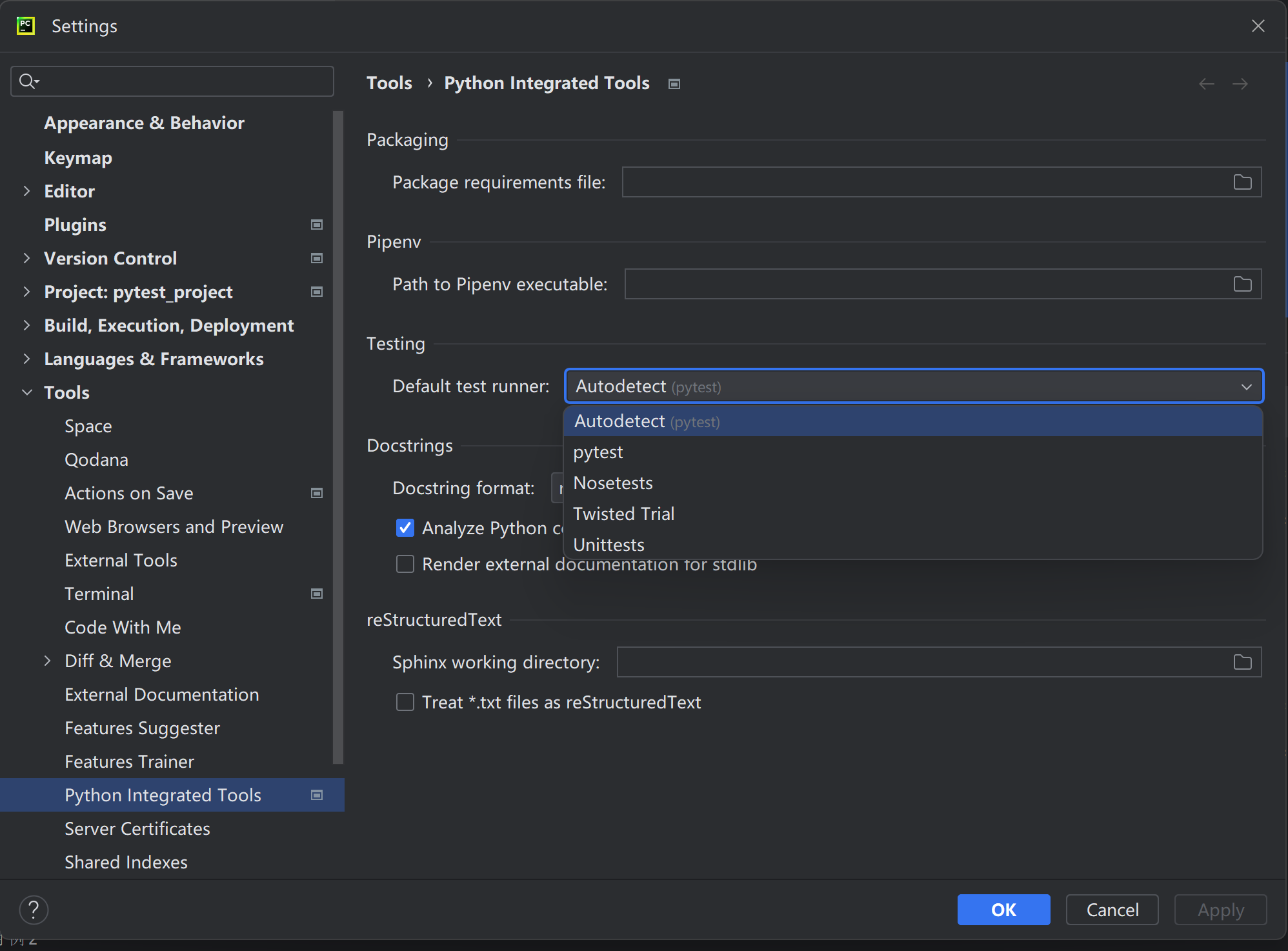Viewport: 1288px width, 951px height.
Task: Click the help question mark icon
Action: (34, 910)
